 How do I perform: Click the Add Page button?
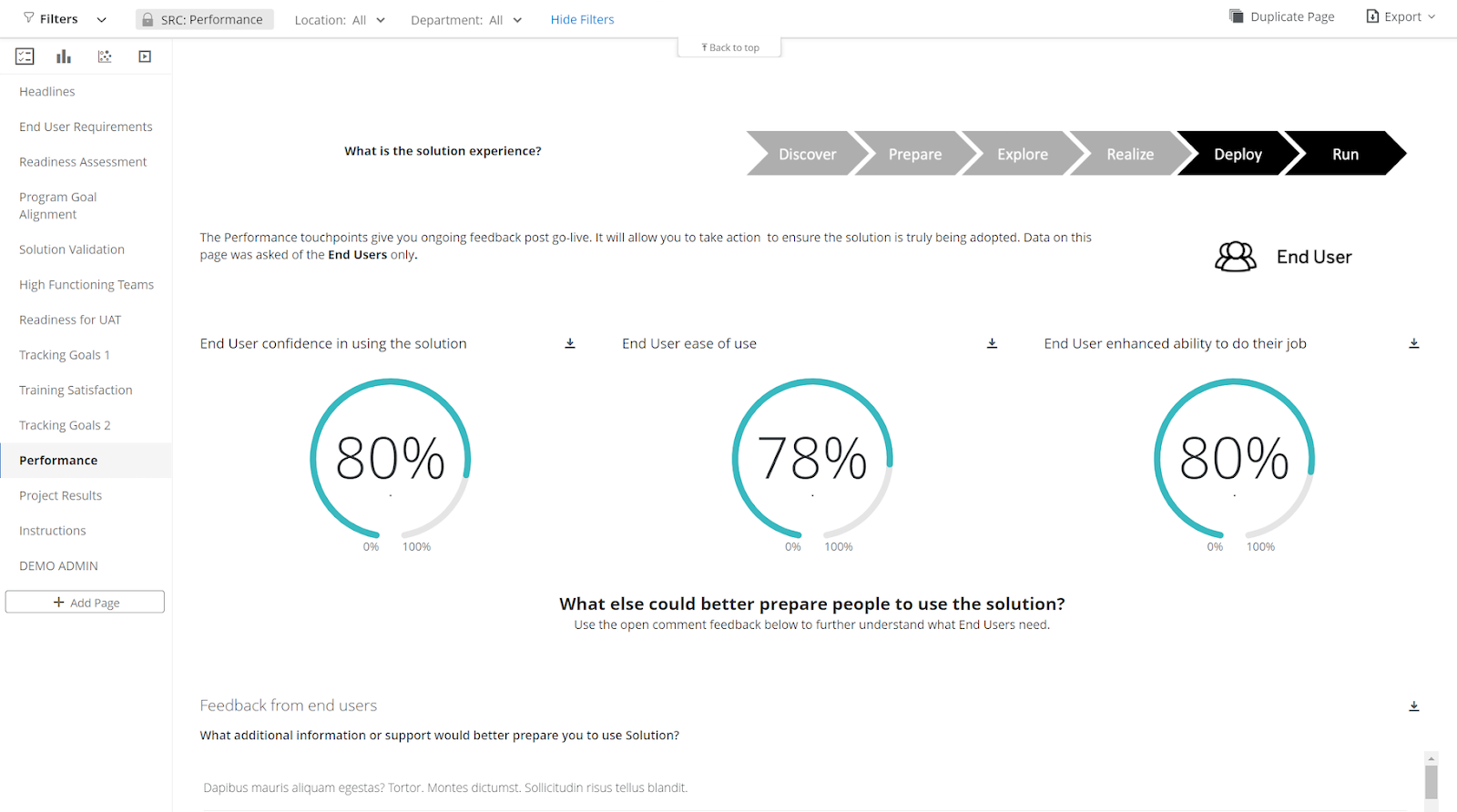pos(85,602)
